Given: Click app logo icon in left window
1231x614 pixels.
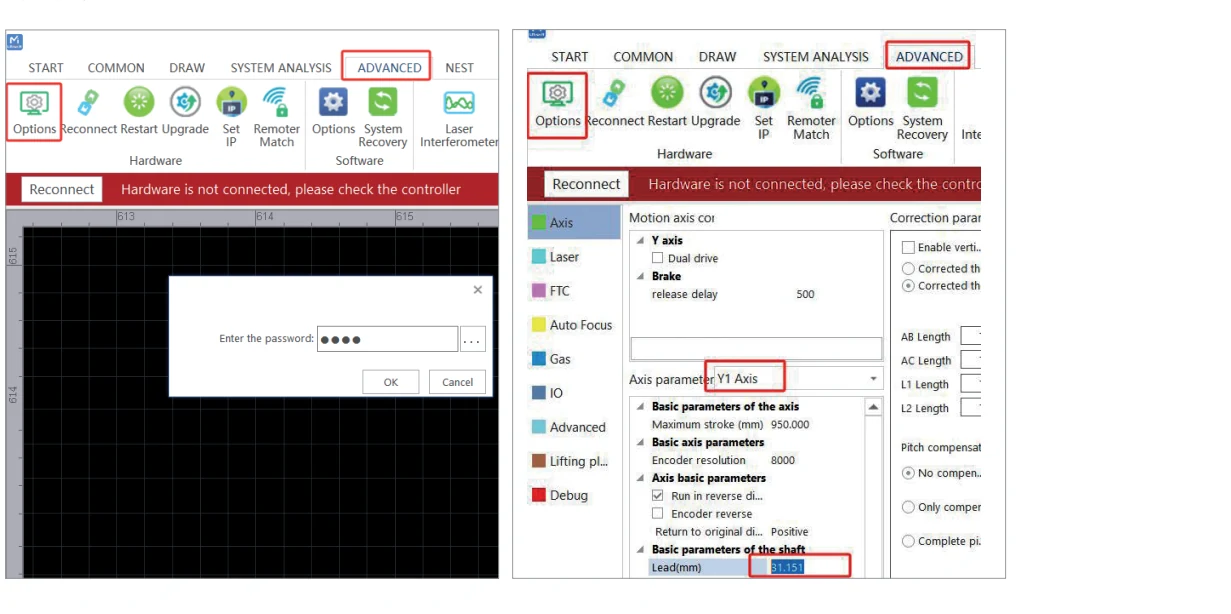Looking at the screenshot, I should click(15, 42).
